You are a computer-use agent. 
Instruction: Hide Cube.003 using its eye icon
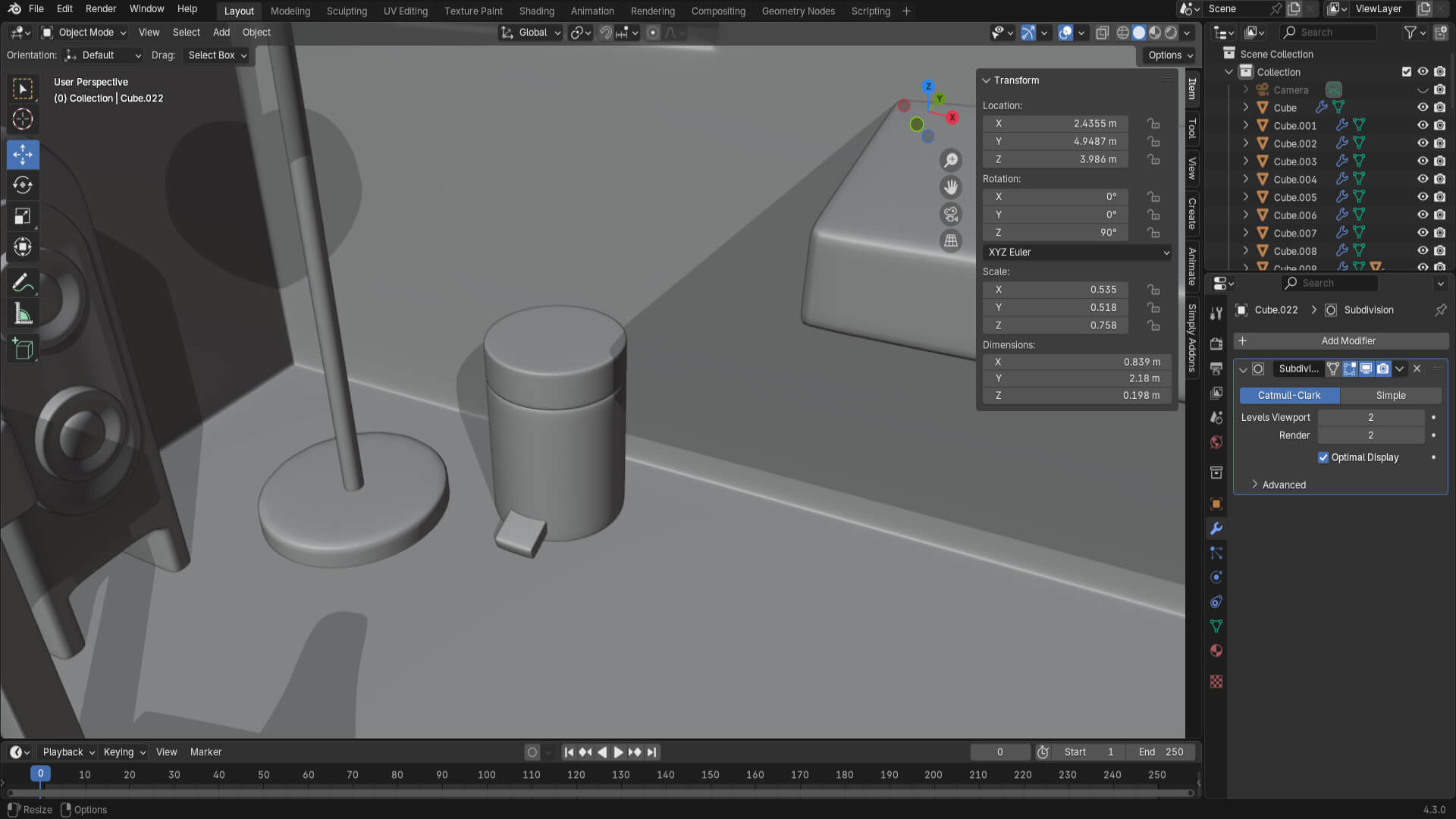1423,162
